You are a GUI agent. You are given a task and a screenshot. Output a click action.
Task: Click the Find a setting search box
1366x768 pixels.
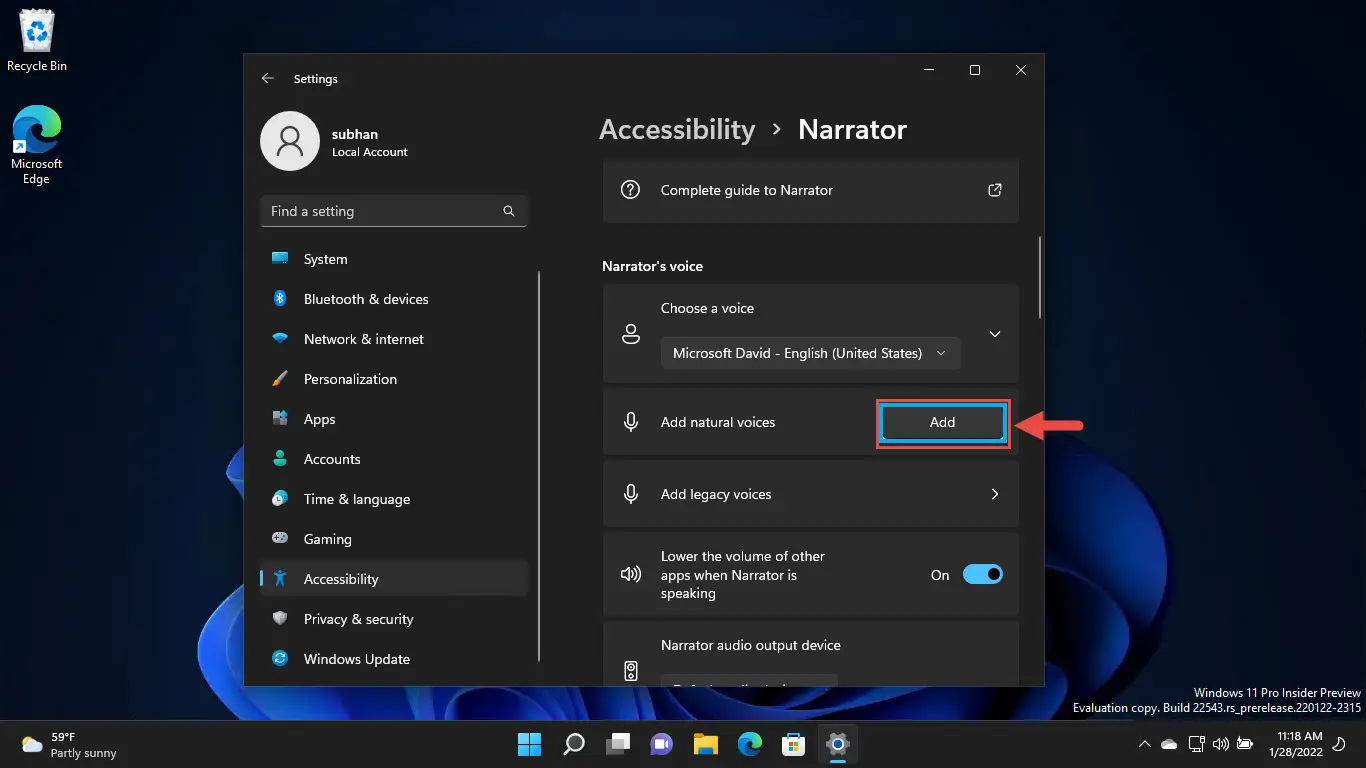394,211
